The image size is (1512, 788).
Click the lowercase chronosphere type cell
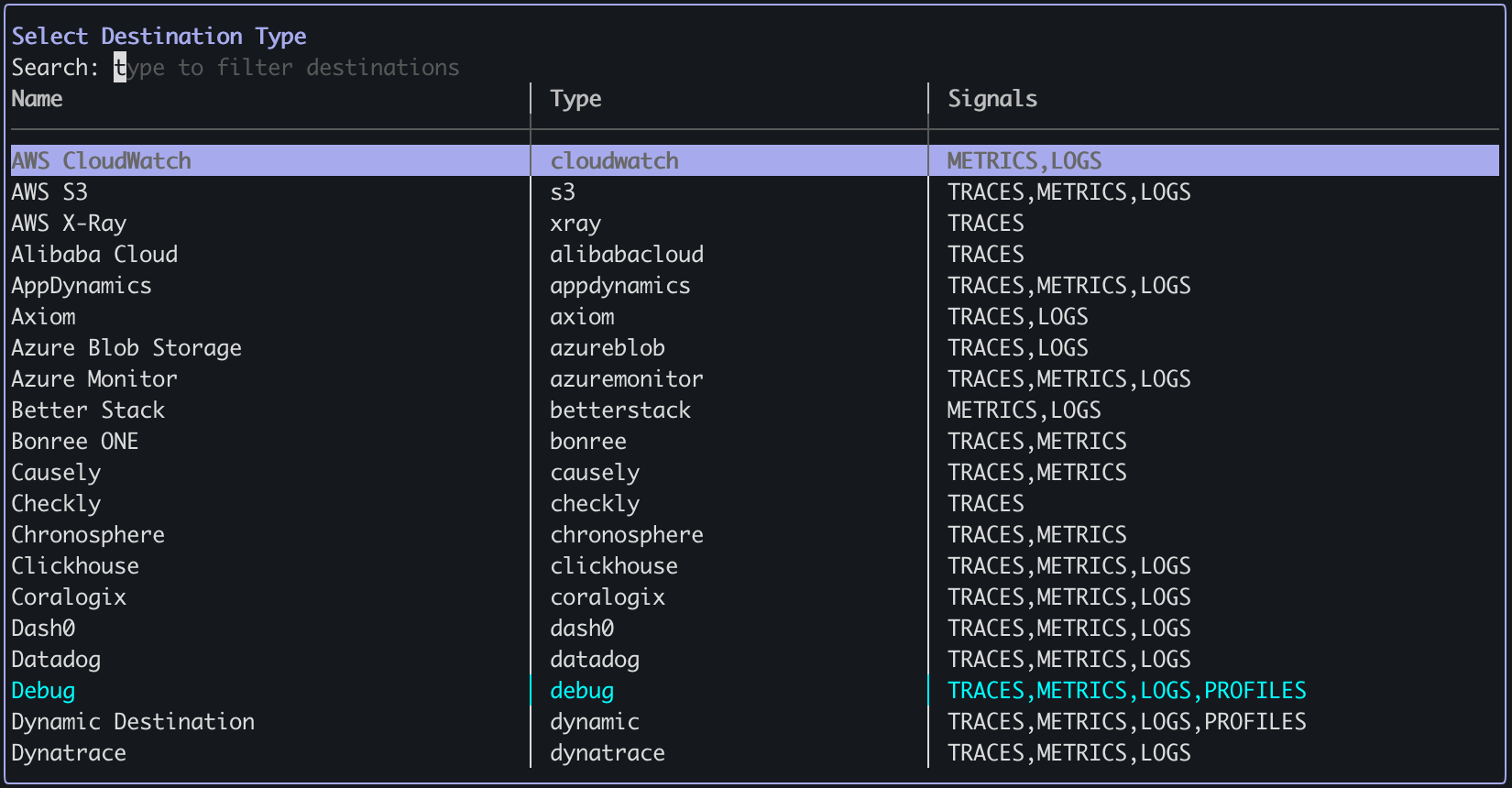tap(627, 535)
